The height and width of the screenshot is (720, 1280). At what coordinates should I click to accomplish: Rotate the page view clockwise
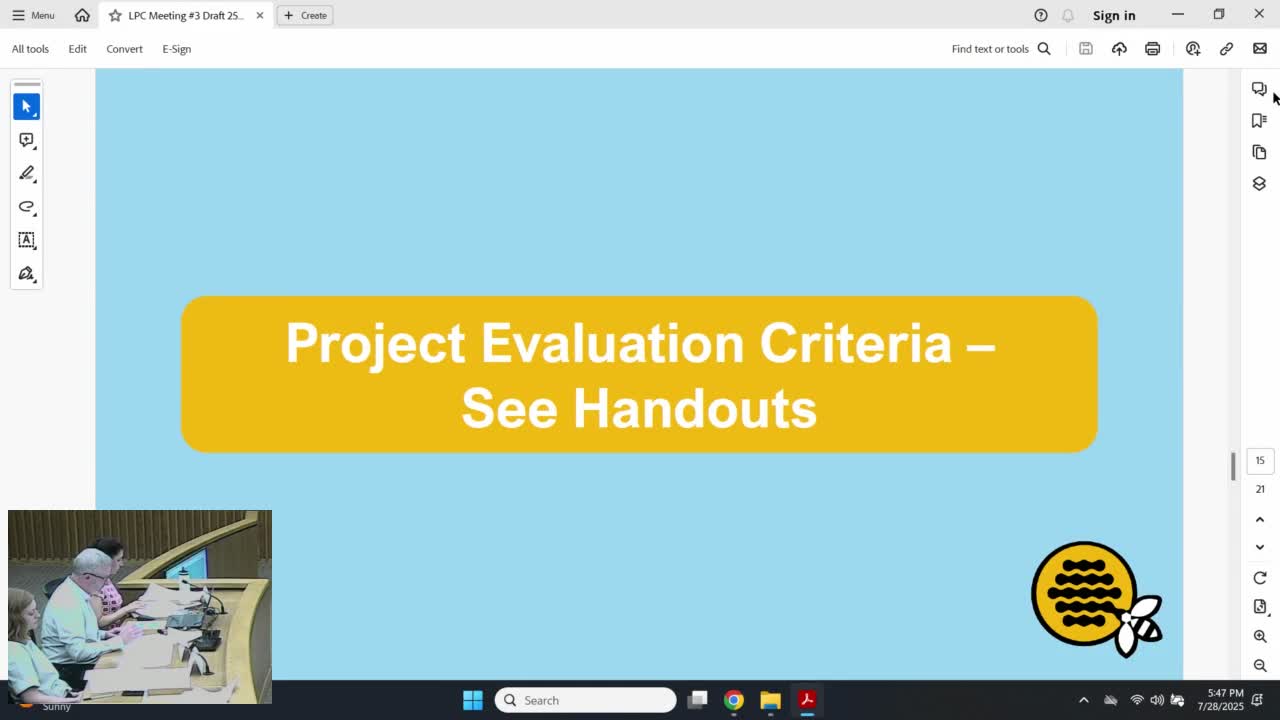1260,578
